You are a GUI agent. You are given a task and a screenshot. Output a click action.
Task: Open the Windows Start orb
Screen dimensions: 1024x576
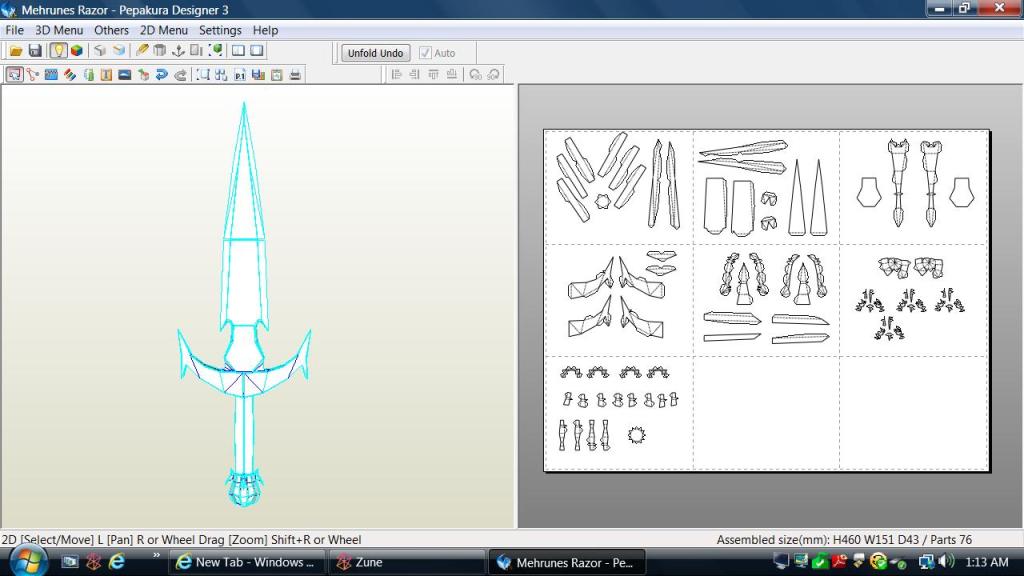[x=27, y=562]
